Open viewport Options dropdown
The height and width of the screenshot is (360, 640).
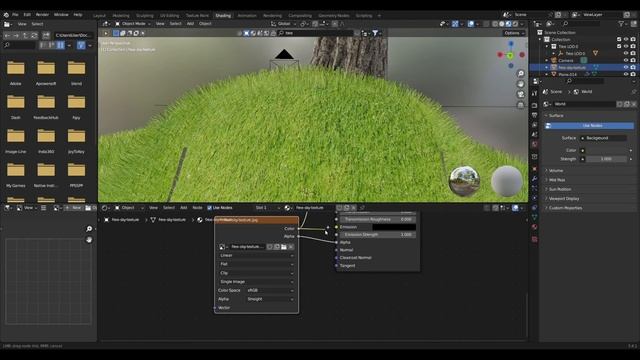pyautogui.click(x=514, y=33)
